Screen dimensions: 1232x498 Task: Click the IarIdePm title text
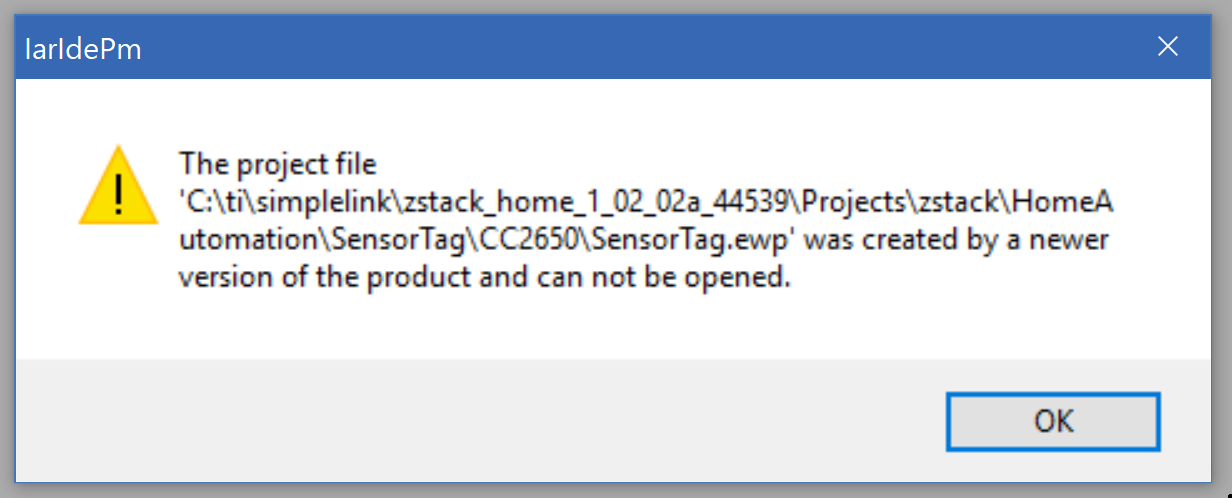[x=82, y=48]
